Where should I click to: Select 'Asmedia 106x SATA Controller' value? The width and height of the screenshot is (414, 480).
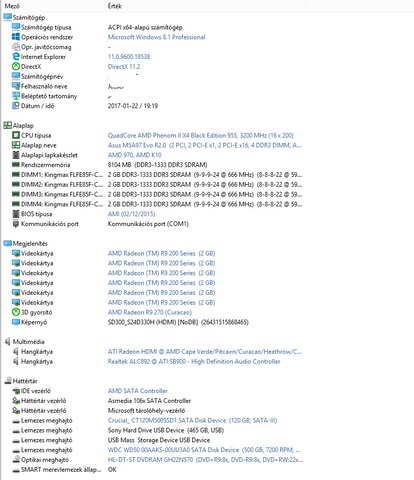(149, 401)
